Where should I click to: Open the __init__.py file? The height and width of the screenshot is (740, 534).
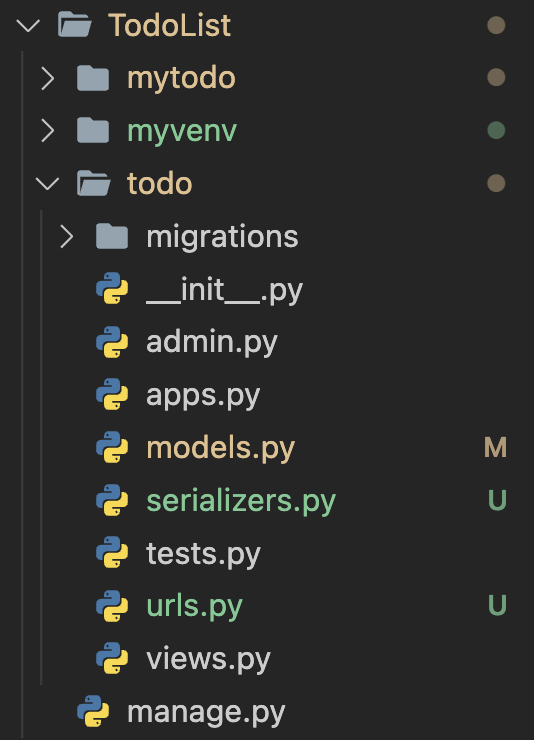(225, 290)
